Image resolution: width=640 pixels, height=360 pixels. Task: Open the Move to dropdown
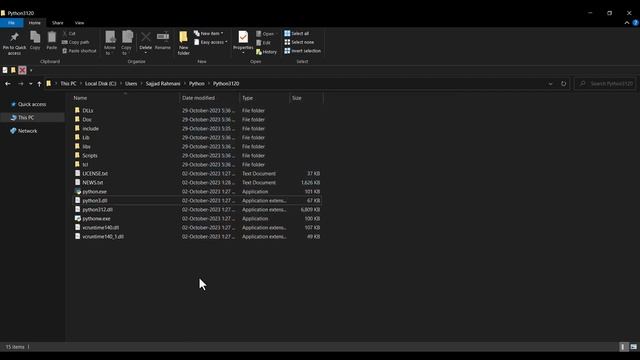110,43
